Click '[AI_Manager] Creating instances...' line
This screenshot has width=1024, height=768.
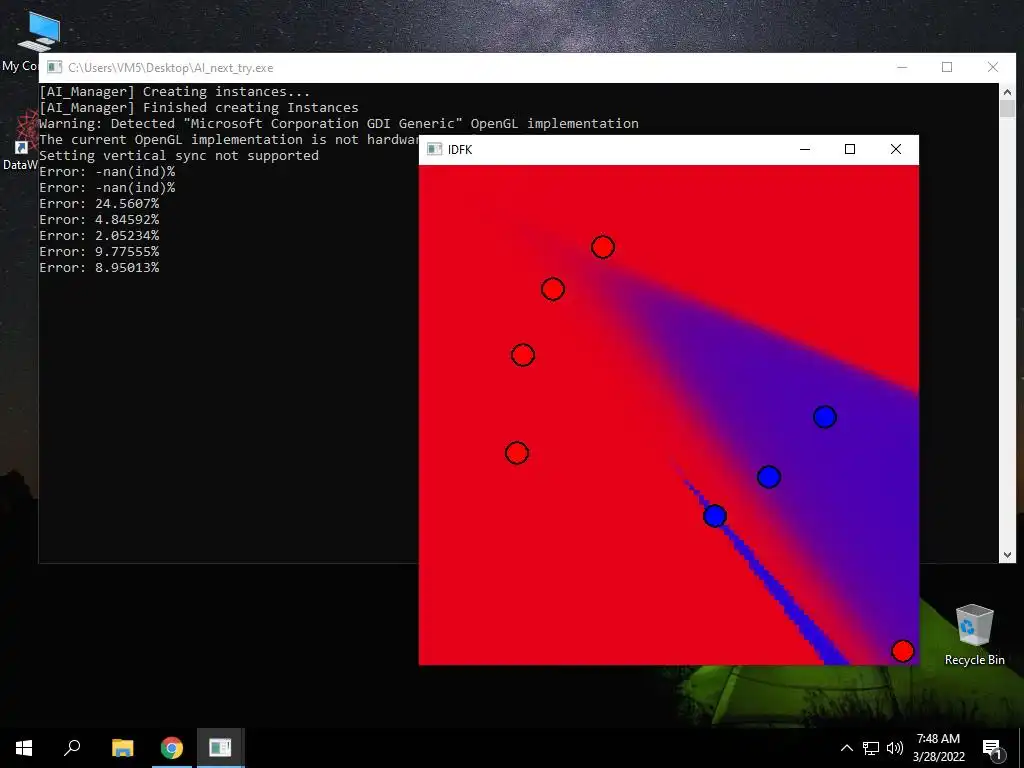pos(174,91)
